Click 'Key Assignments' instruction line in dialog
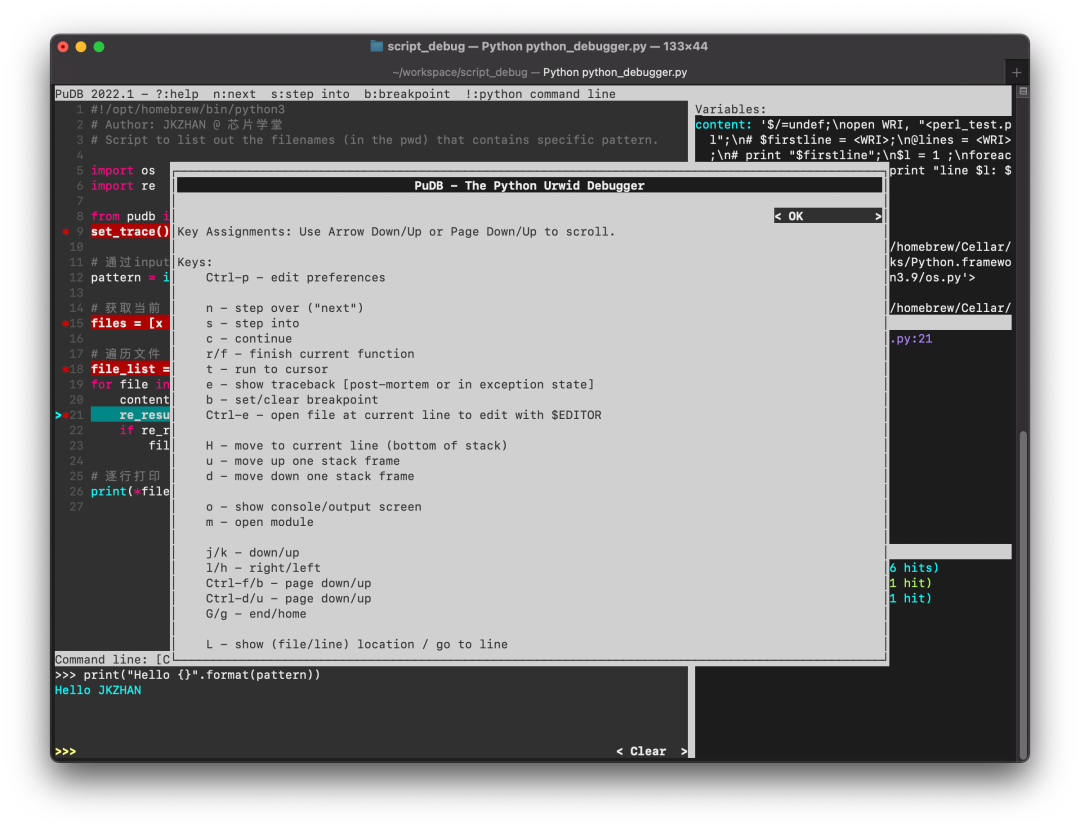 click(x=396, y=232)
